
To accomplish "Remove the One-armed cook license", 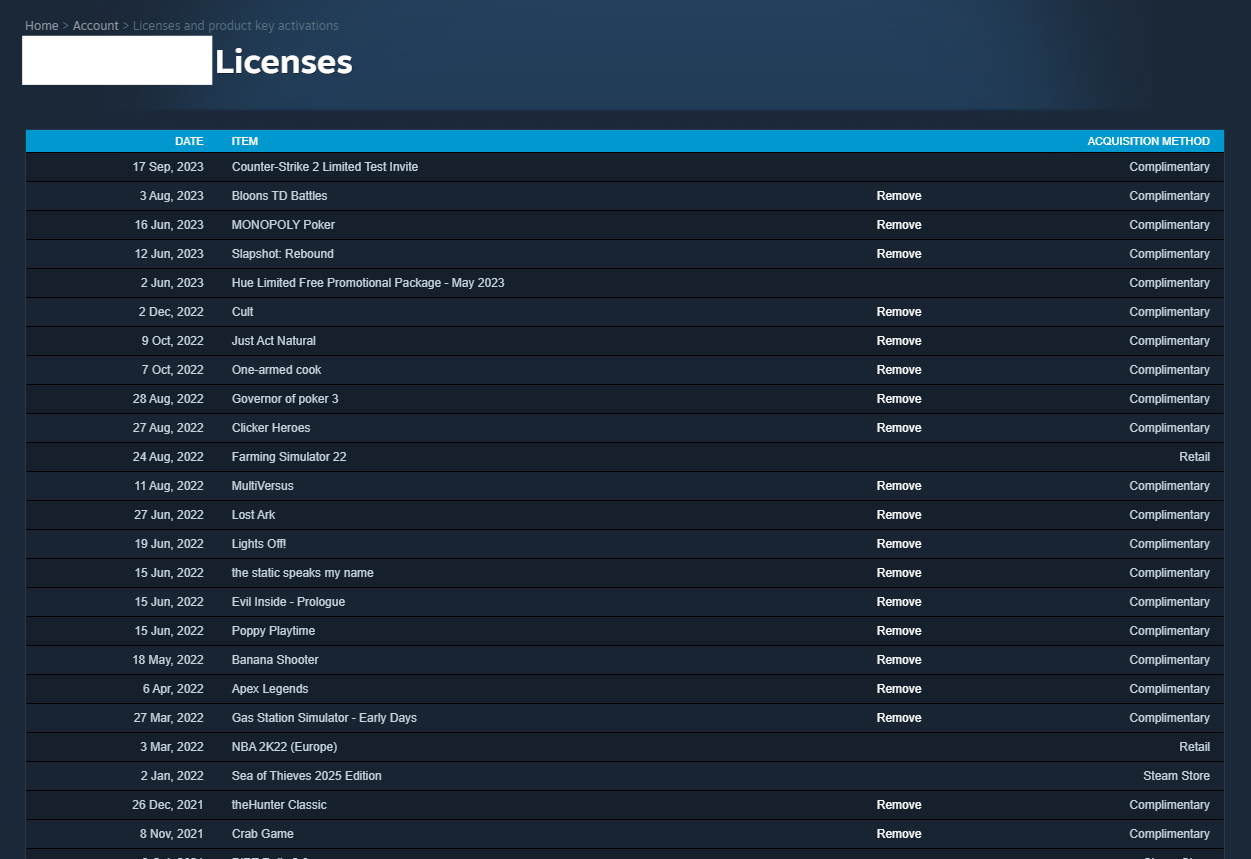I will (898, 369).
